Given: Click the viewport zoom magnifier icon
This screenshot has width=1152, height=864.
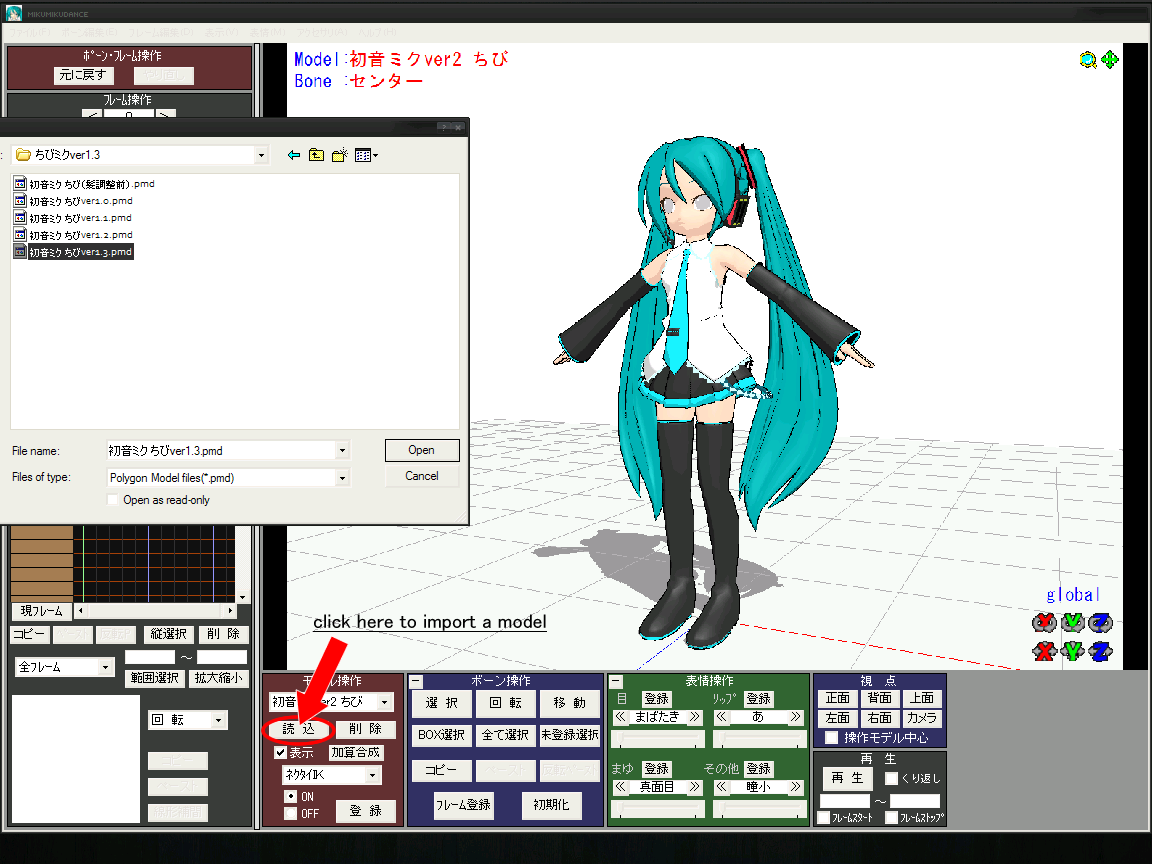Looking at the screenshot, I should click(1088, 60).
